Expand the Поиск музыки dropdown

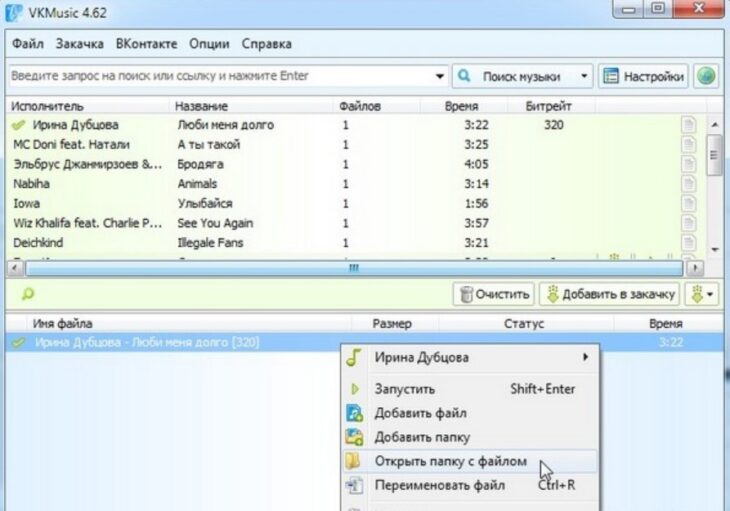583,77
